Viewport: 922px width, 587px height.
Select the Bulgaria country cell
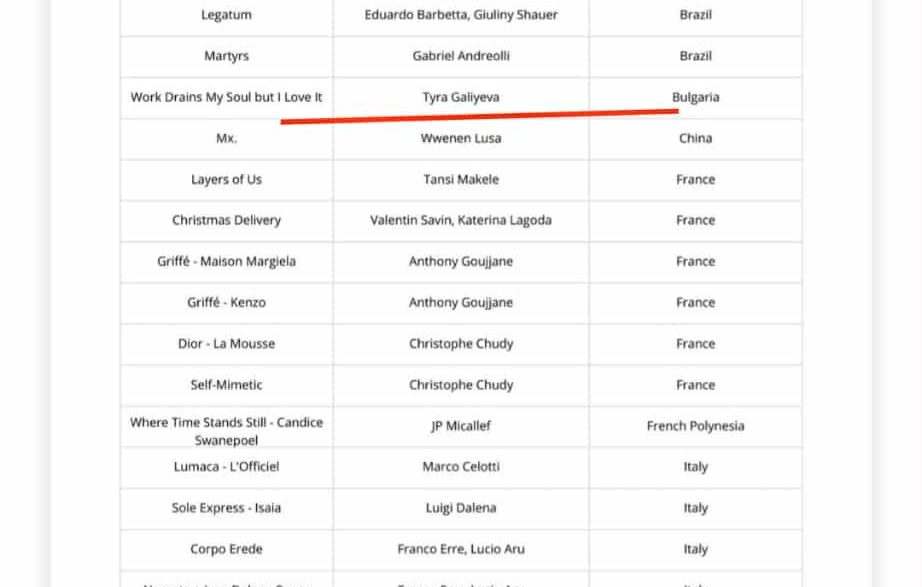695,97
